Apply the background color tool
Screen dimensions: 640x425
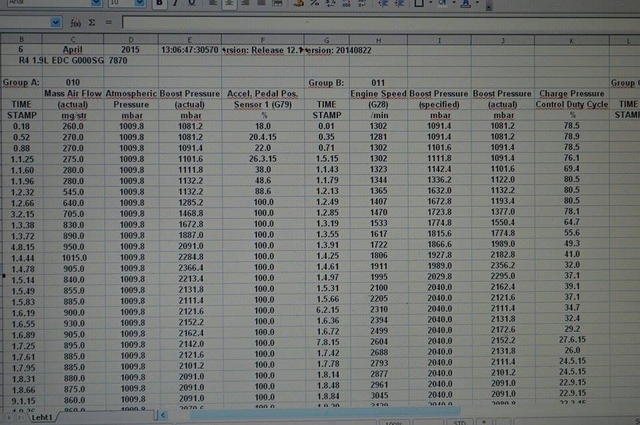coord(442,3)
